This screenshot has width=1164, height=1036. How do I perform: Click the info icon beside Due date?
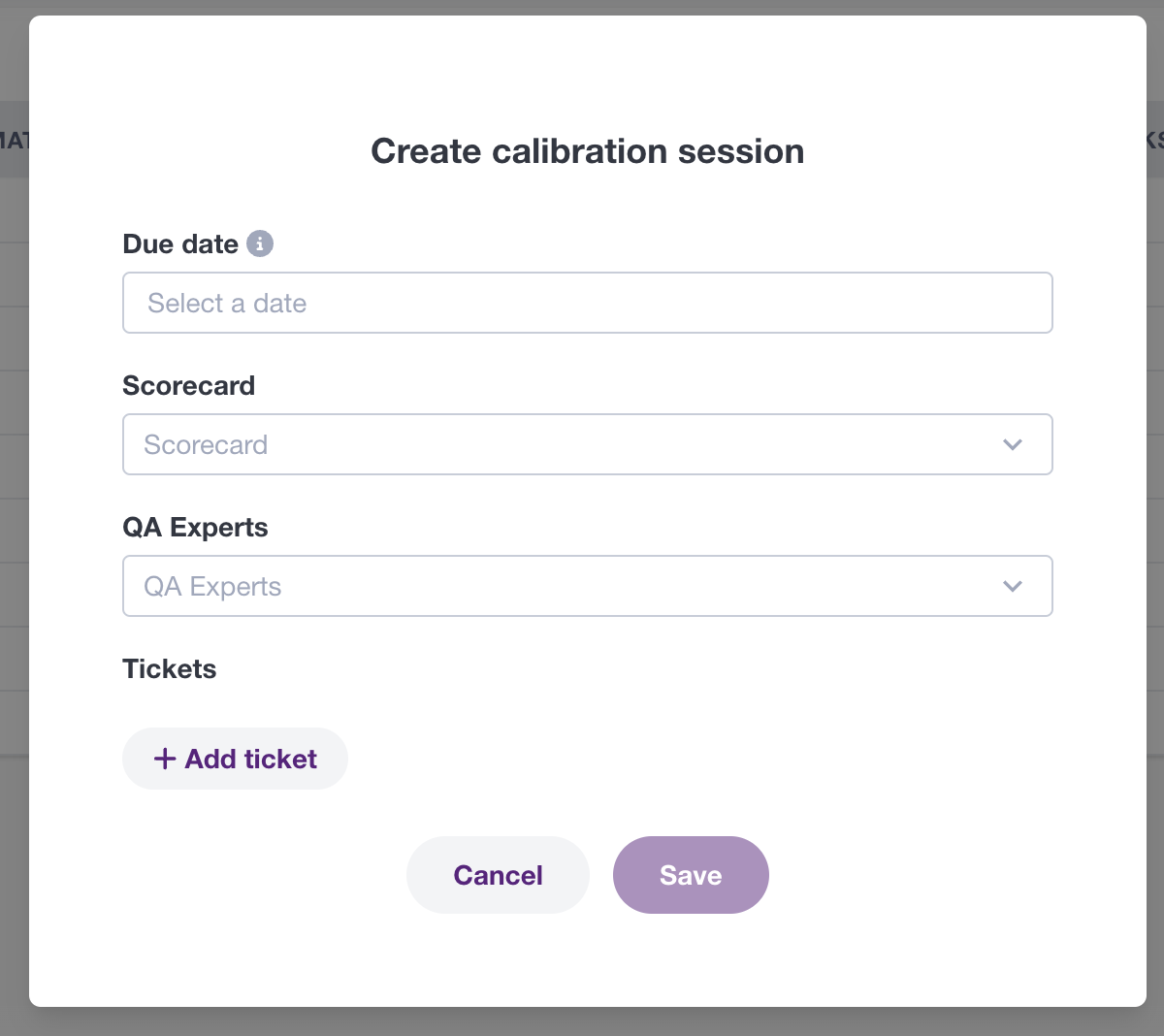[x=260, y=243]
